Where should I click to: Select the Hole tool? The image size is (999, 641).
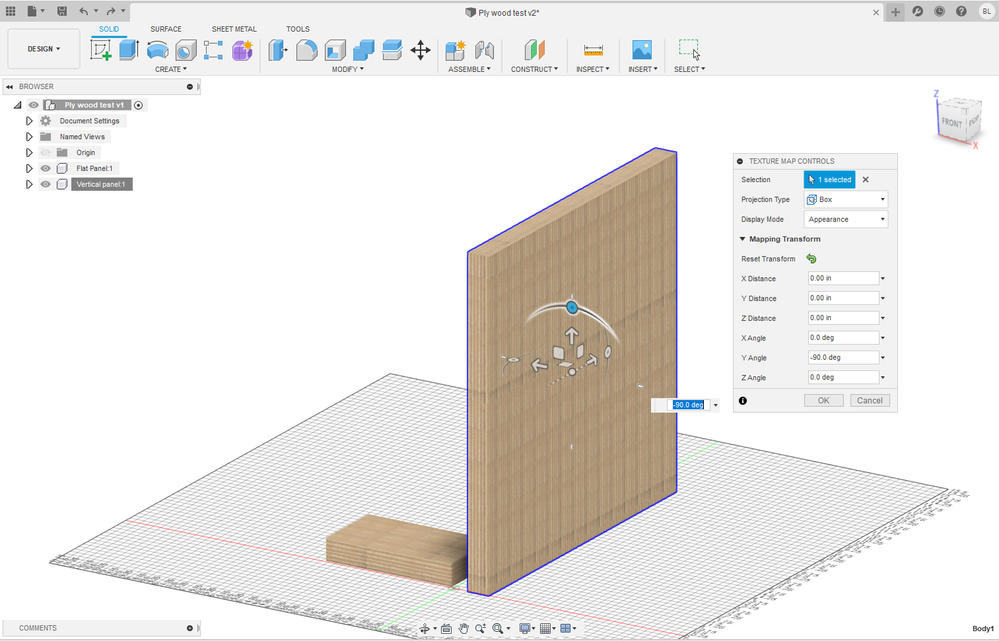tap(185, 50)
